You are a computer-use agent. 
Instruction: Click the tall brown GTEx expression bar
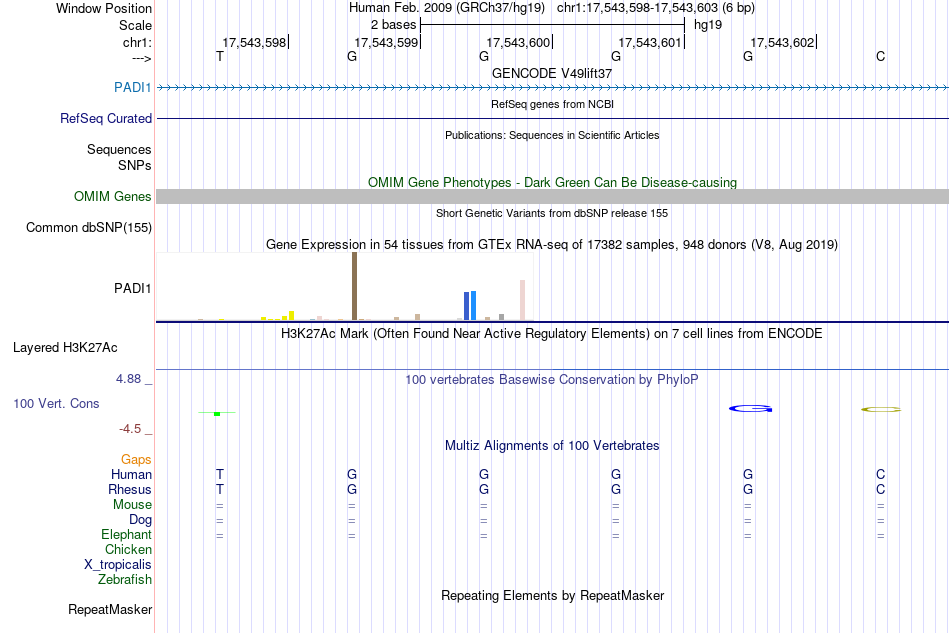point(354,286)
